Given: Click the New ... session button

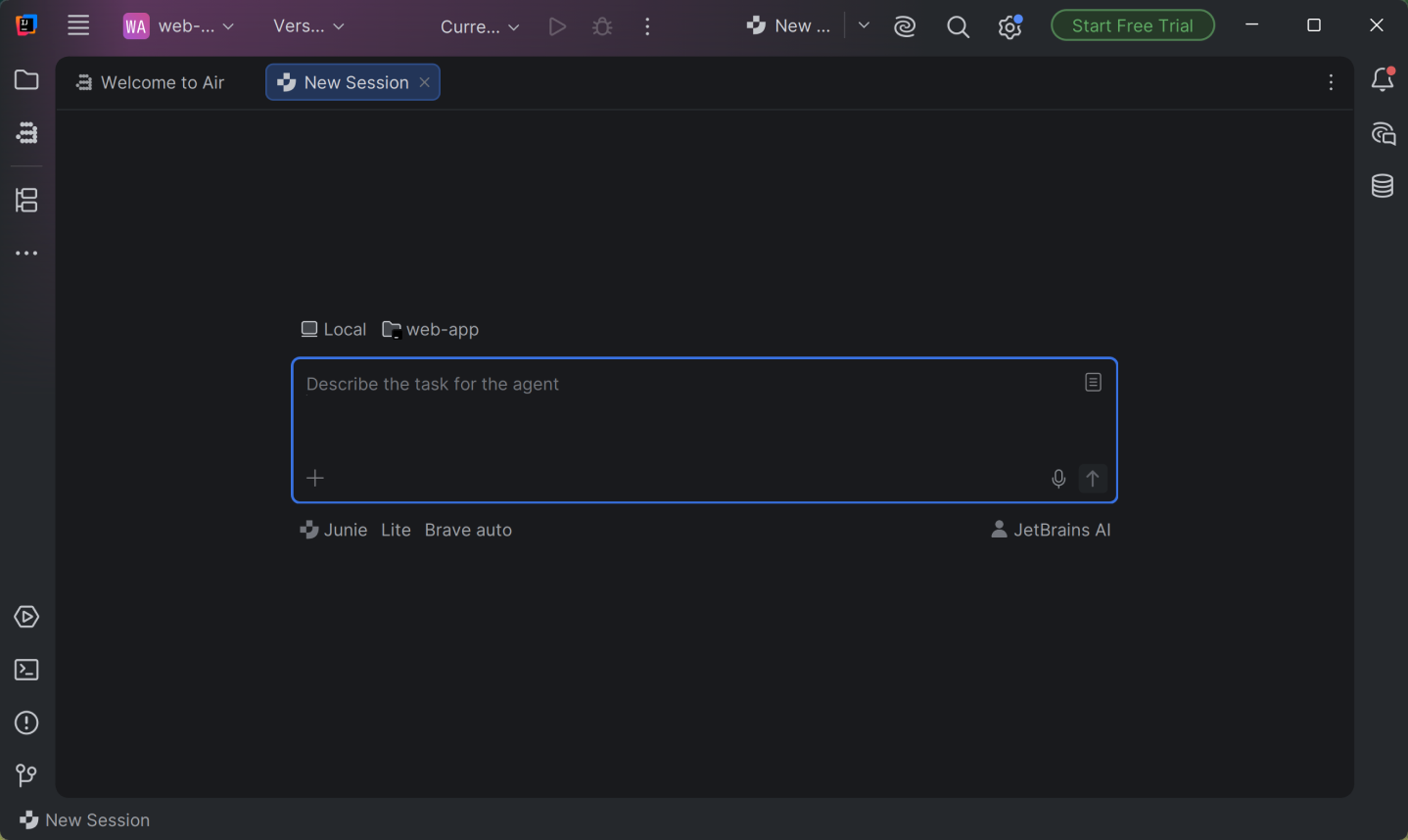Looking at the screenshot, I should coord(788,26).
